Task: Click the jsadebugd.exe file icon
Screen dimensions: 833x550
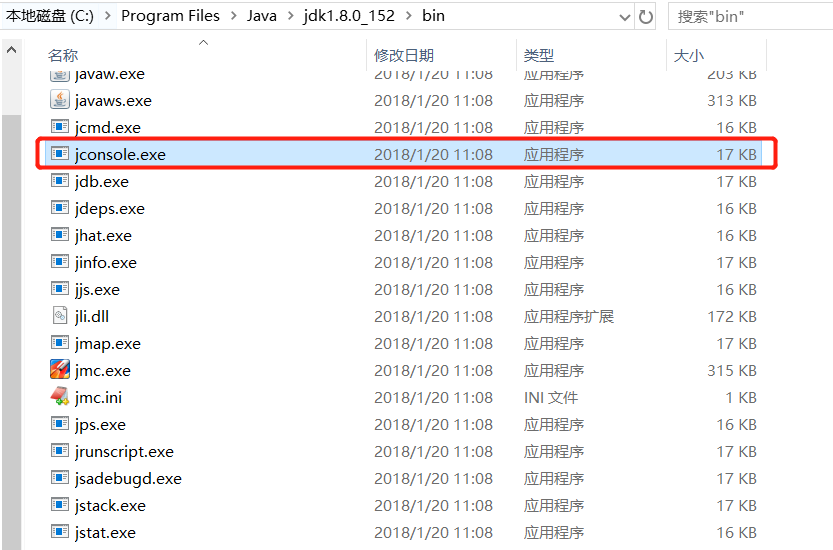Action: coord(60,477)
